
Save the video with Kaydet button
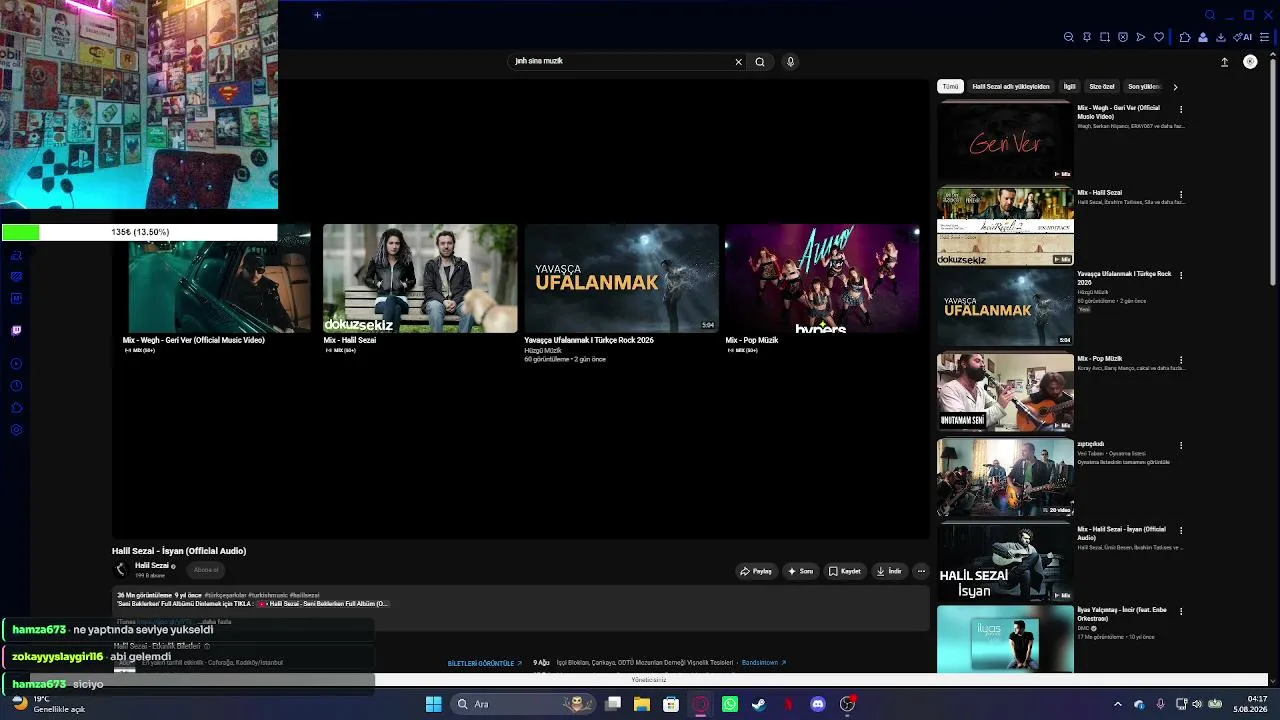845,571
